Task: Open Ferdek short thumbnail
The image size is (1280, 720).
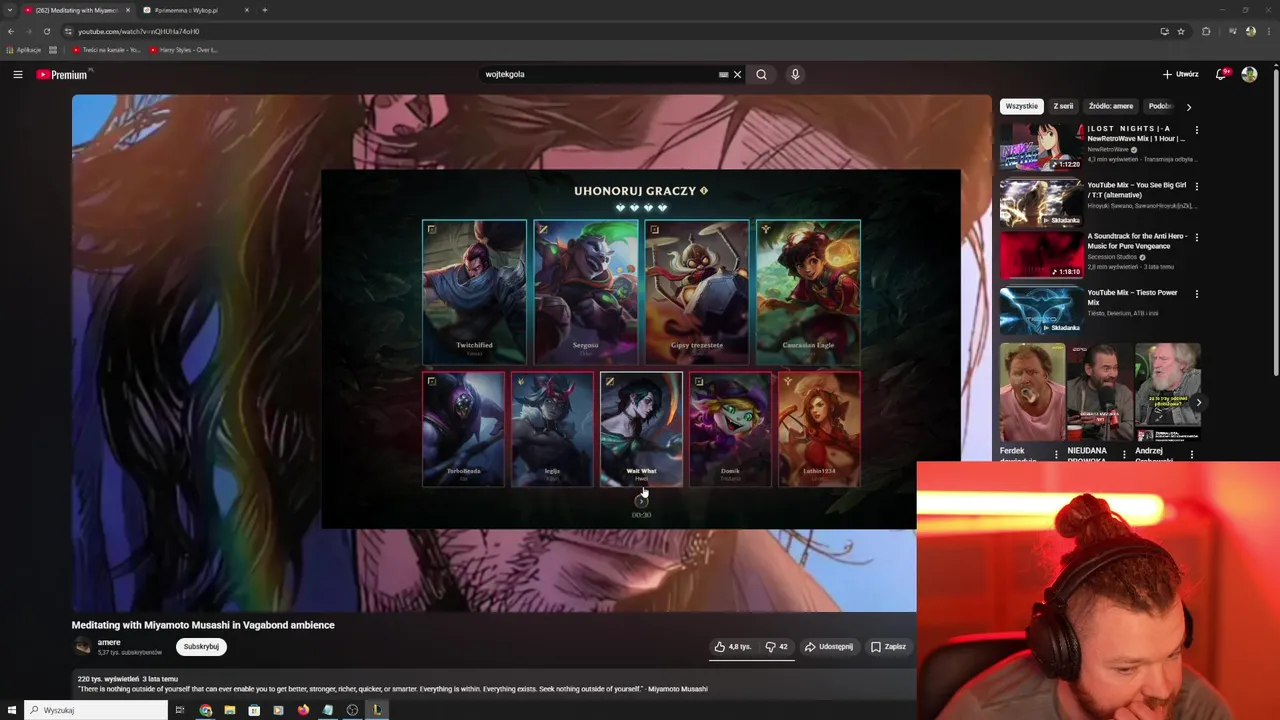Action: pyautogui.click(x=1032, y=392)
